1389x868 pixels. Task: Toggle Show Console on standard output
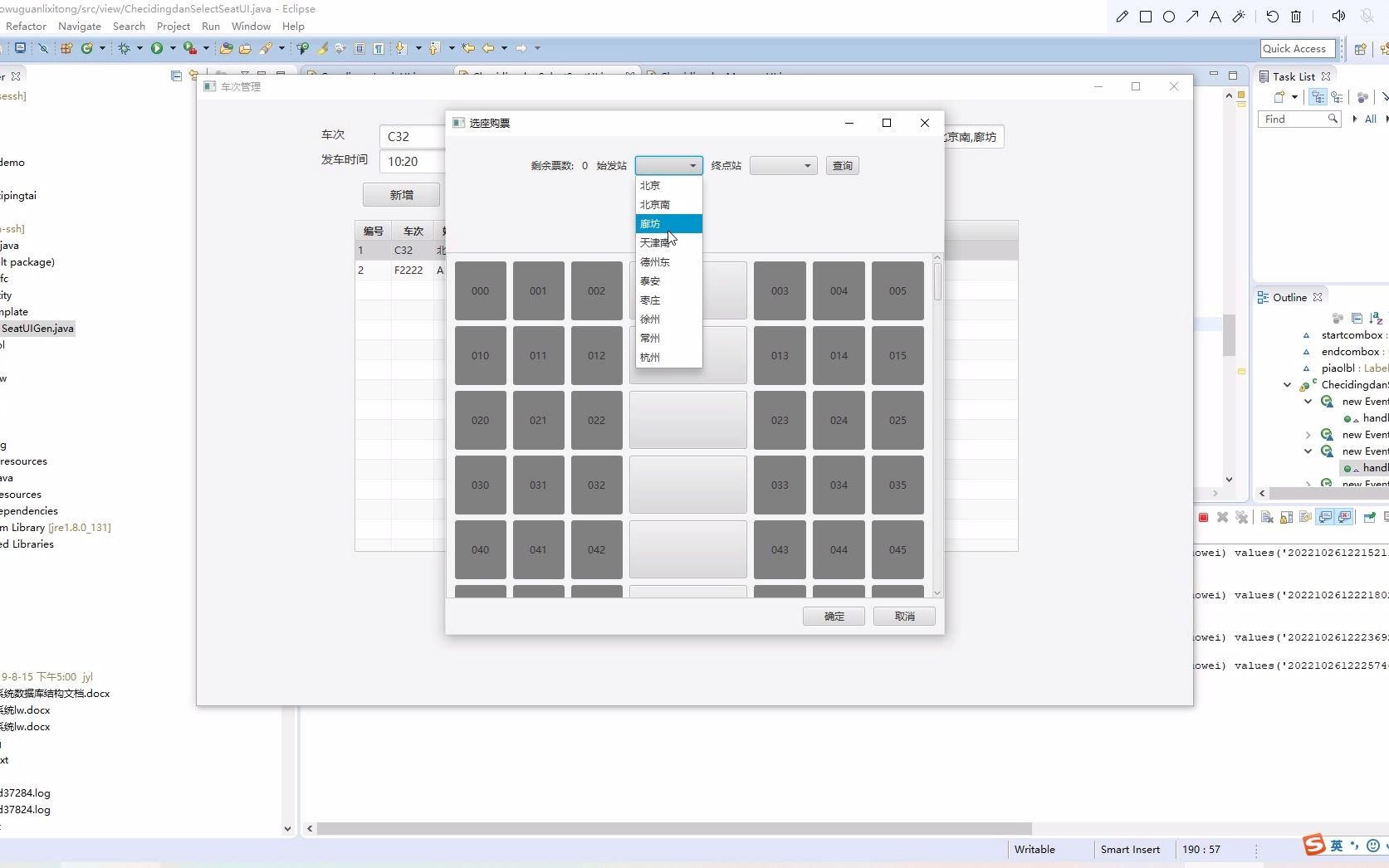(x=1325, y=517)
